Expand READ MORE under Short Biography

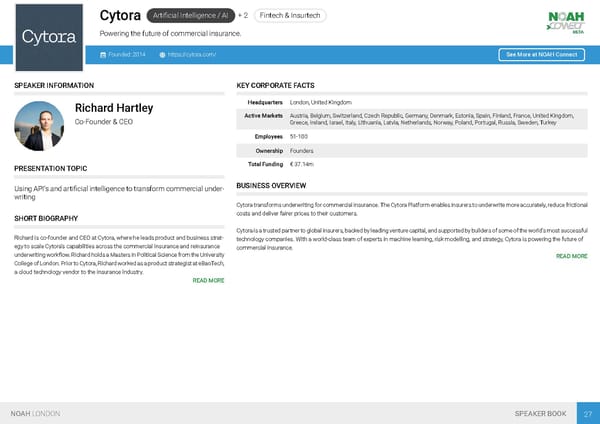[x=207, y=281]
